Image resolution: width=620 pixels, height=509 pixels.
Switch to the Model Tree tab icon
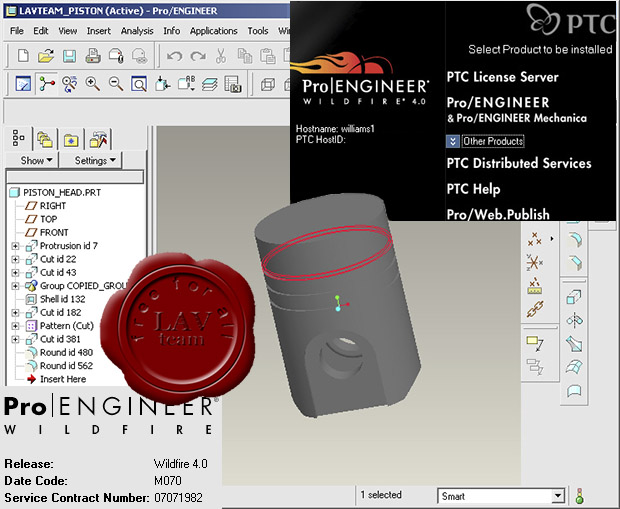coord(18,138)
